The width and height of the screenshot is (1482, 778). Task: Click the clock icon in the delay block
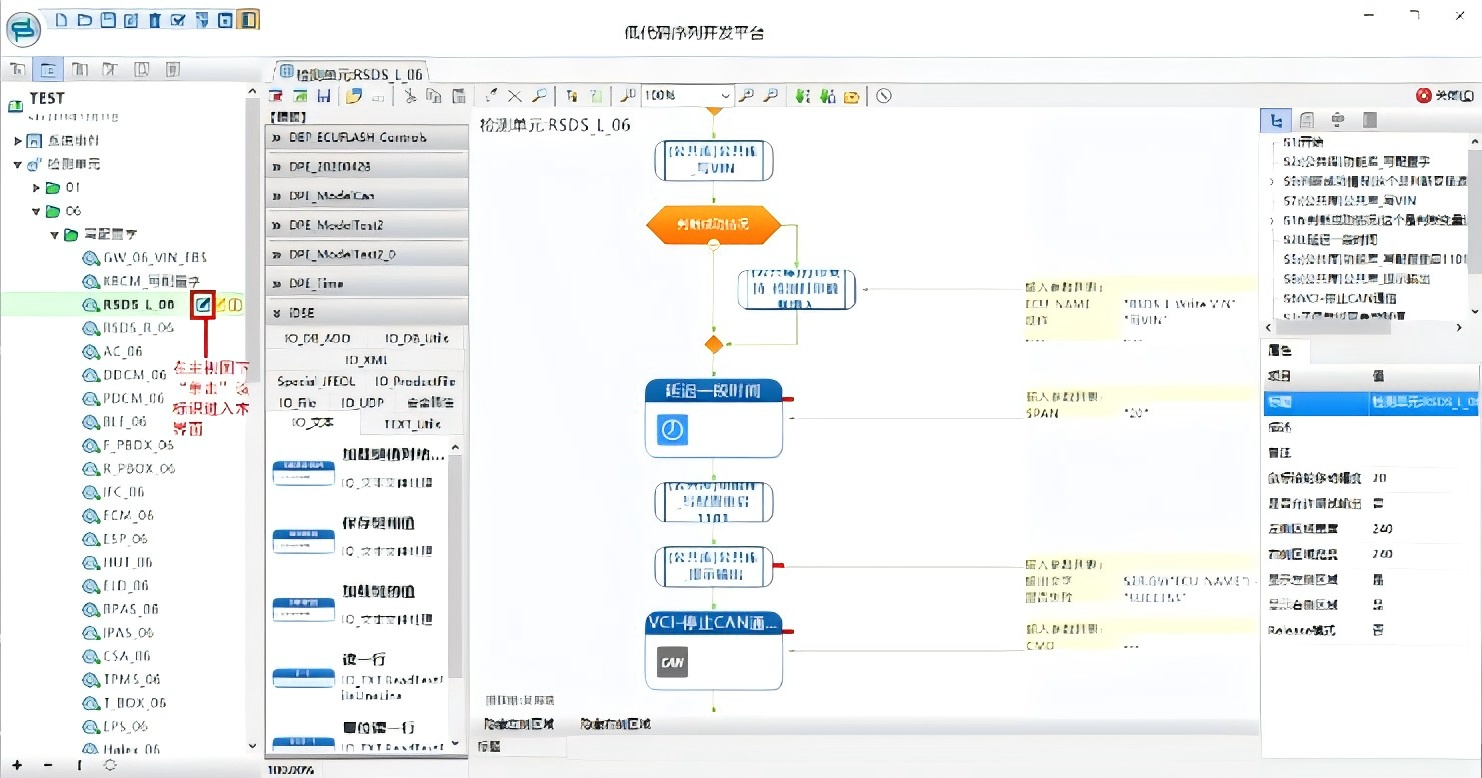tap(672, 429)
